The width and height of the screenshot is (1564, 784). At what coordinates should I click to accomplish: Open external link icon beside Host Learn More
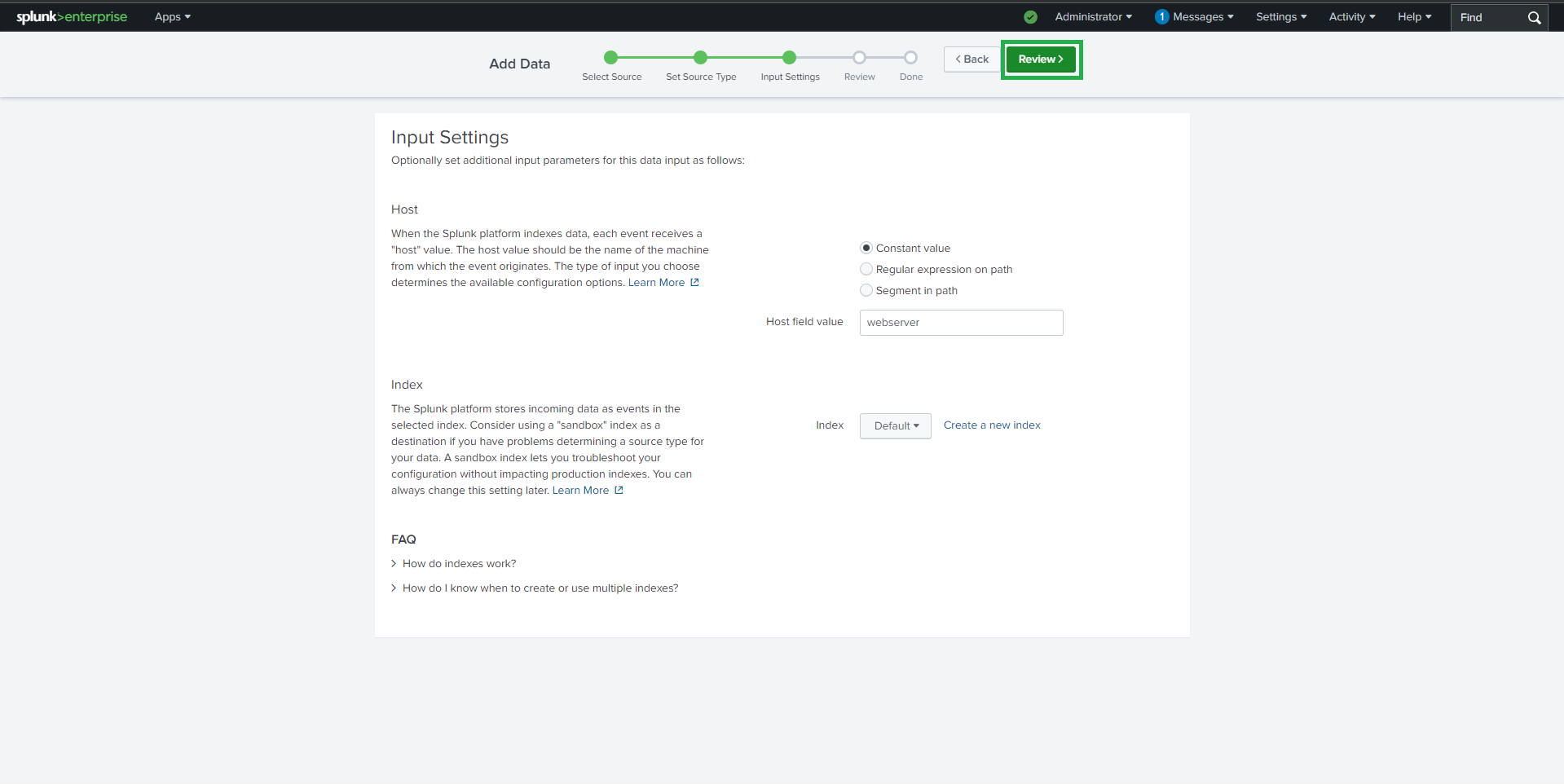click(694, 283)
